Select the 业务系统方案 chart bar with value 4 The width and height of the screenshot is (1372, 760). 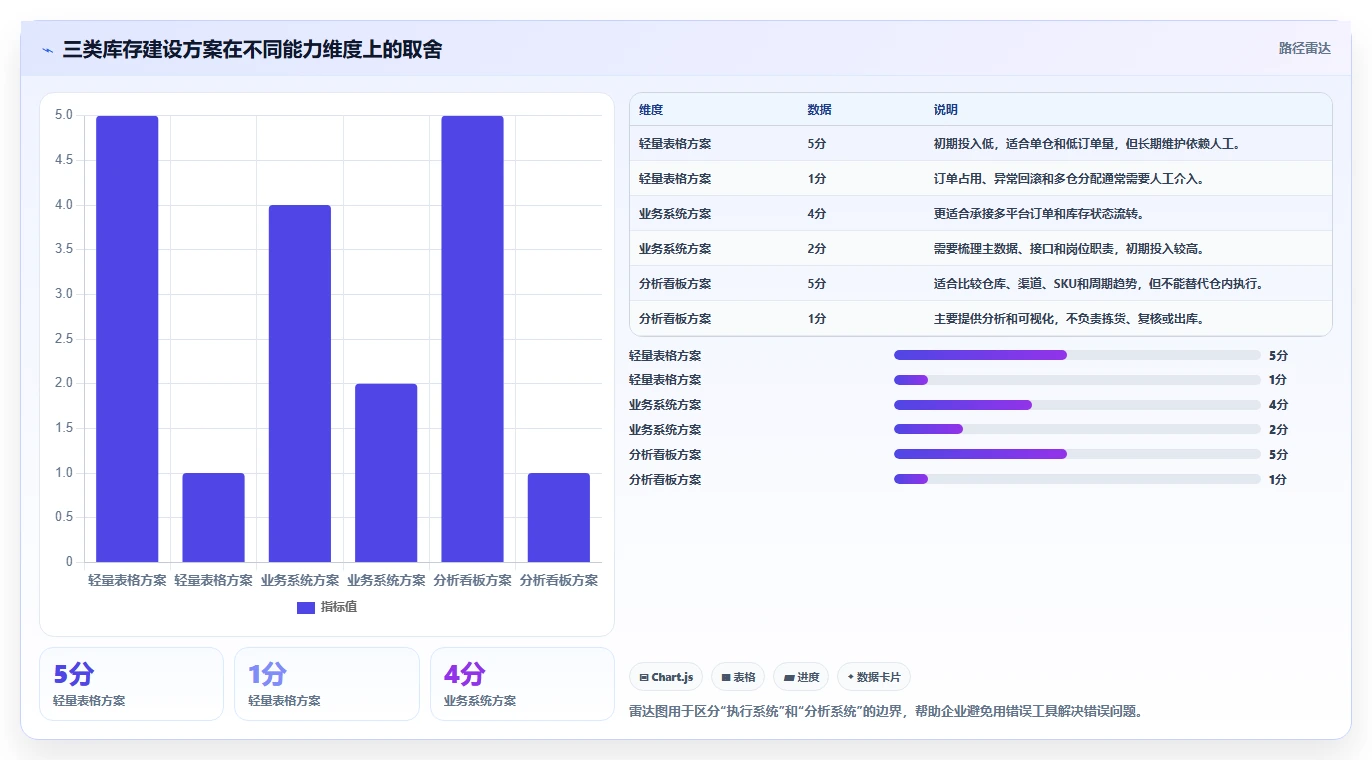coord(300,384)
